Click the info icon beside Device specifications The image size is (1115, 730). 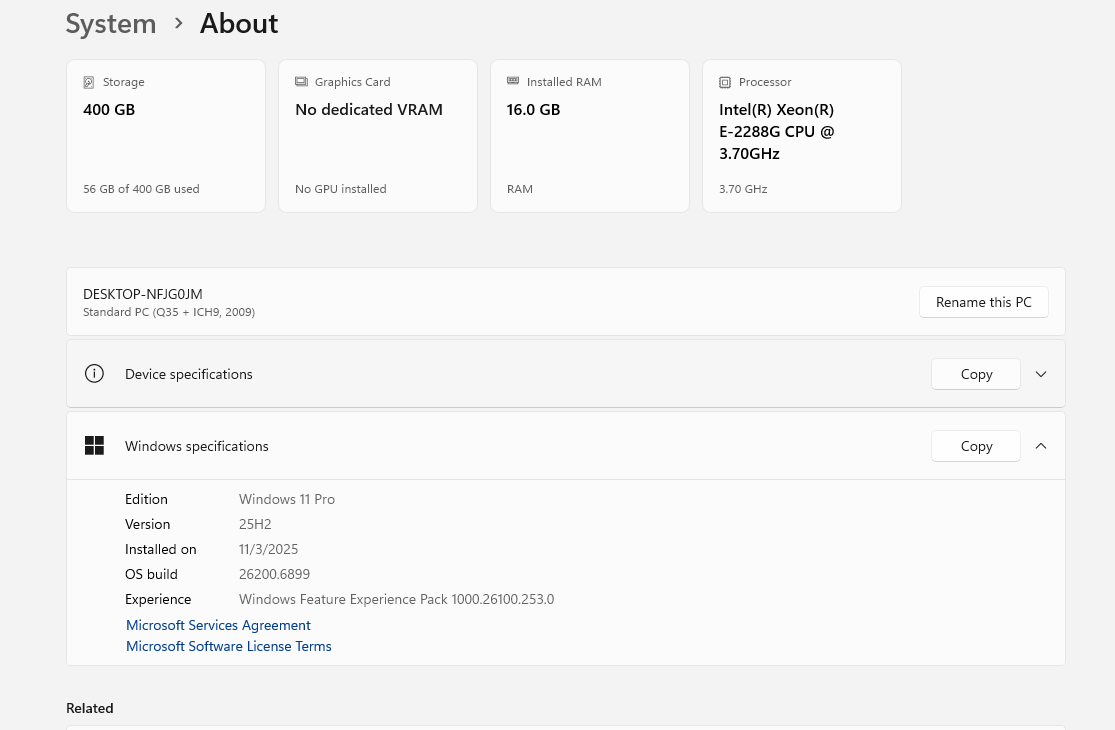tap(94, 374)
